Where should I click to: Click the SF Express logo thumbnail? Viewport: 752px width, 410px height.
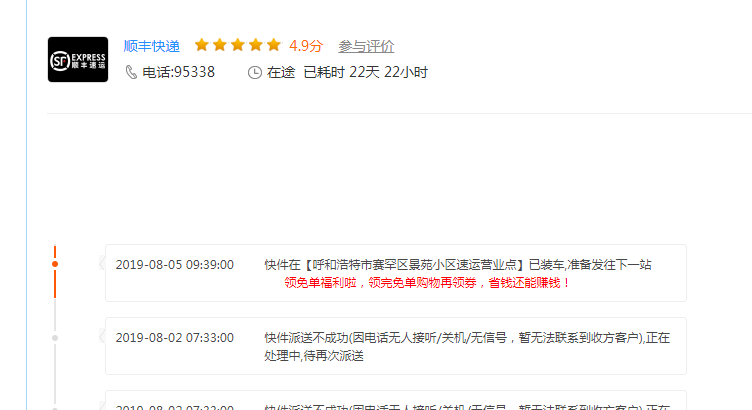pyautogui.click(x=78, y=59)
